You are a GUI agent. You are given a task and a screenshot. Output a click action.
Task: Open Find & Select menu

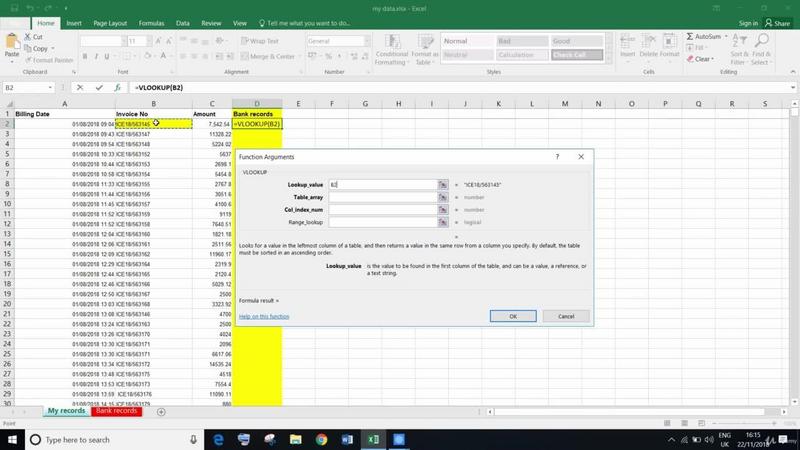(761, 49)
